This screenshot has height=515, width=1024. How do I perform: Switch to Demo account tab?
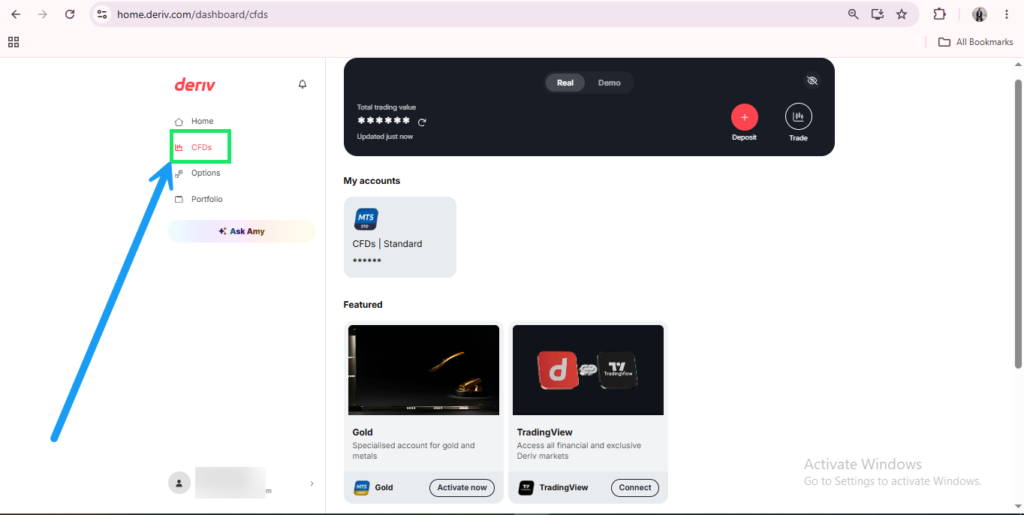(609, 83)
